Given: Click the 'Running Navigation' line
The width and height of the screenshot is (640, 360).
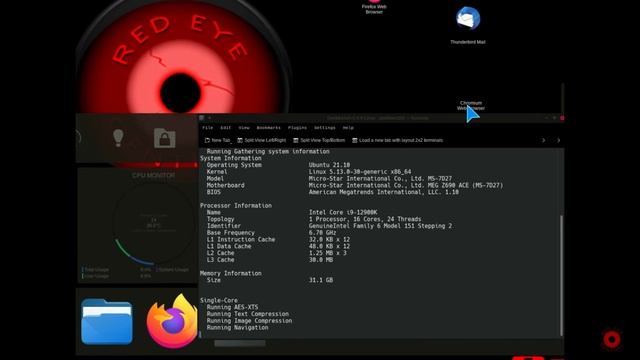Looking at the screenshot, I should click(238, 327).
